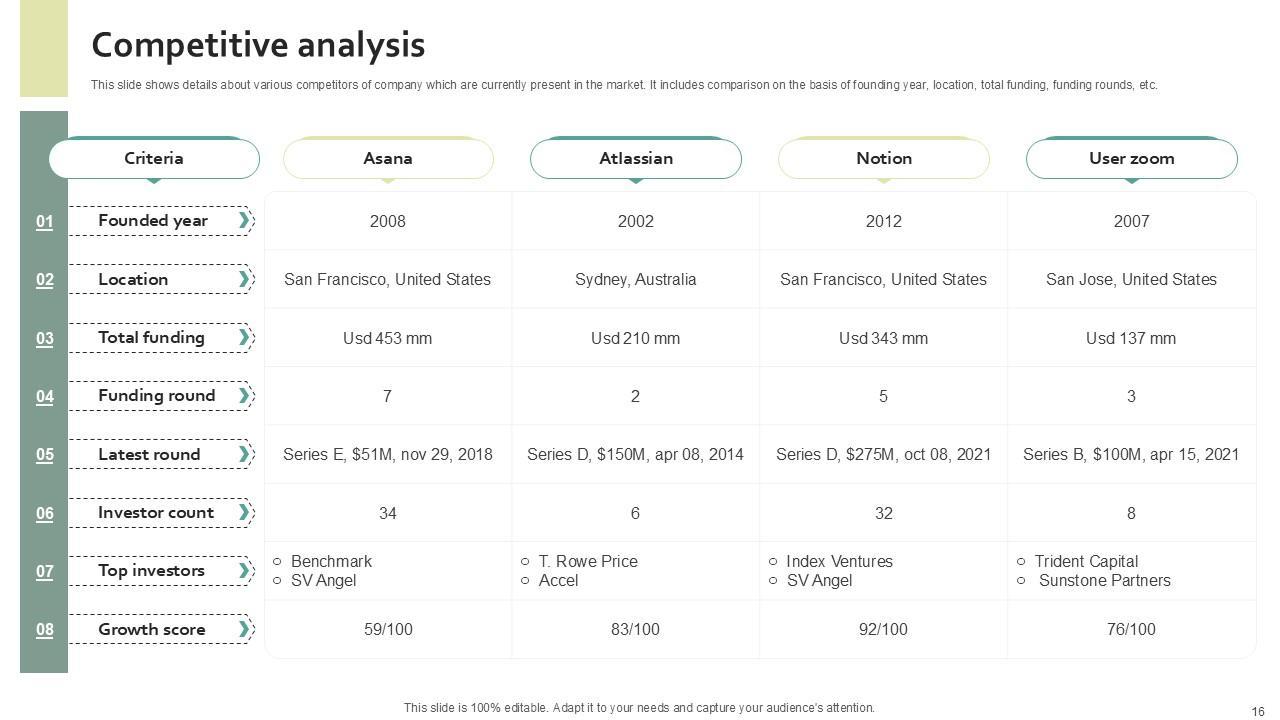Viewport: 1280px width, 720px height.
Task: Select the Notion column header
Action: (x=884, y=158)
